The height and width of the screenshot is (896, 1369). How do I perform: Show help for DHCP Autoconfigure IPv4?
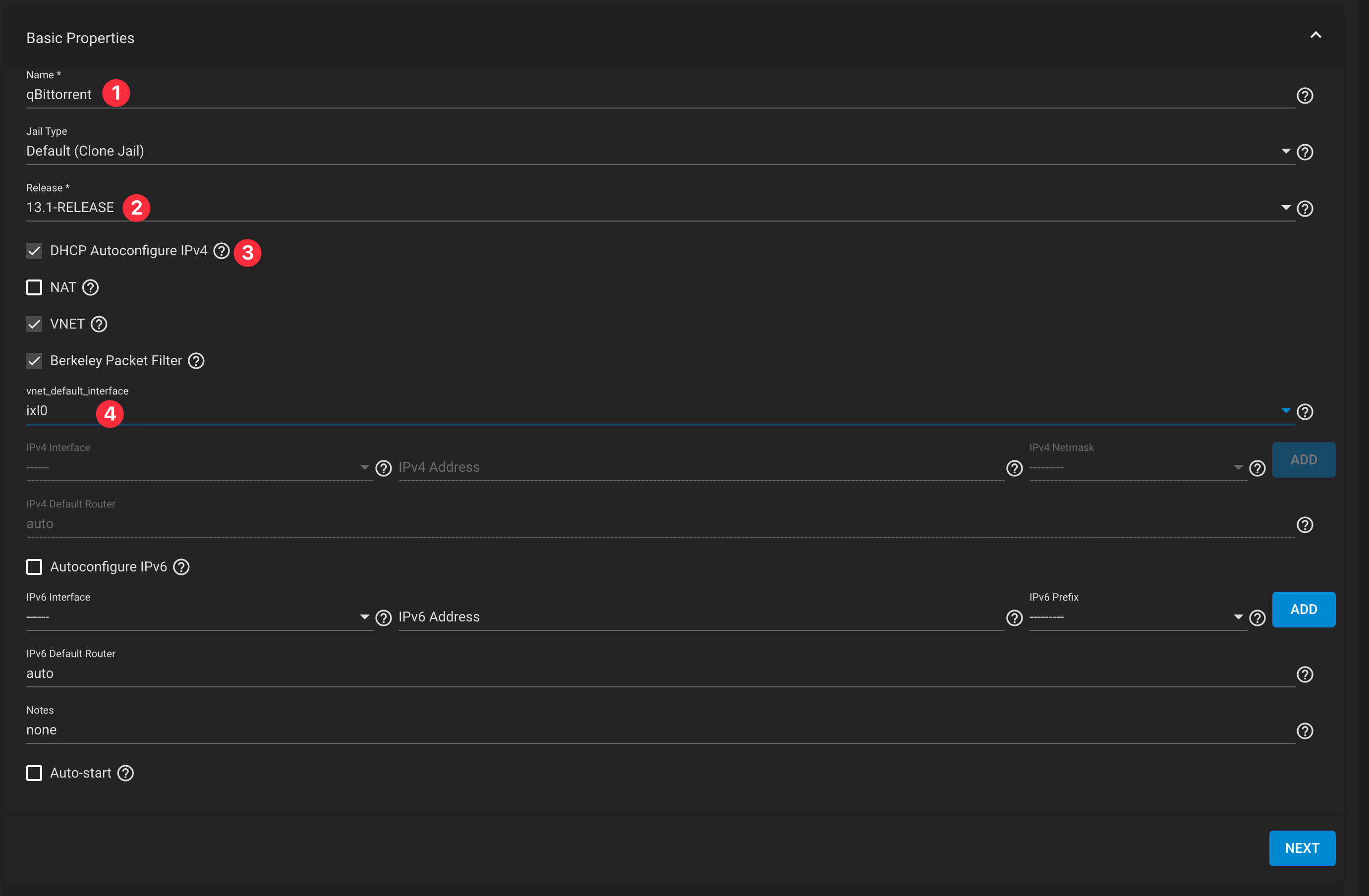coord(222,251)
